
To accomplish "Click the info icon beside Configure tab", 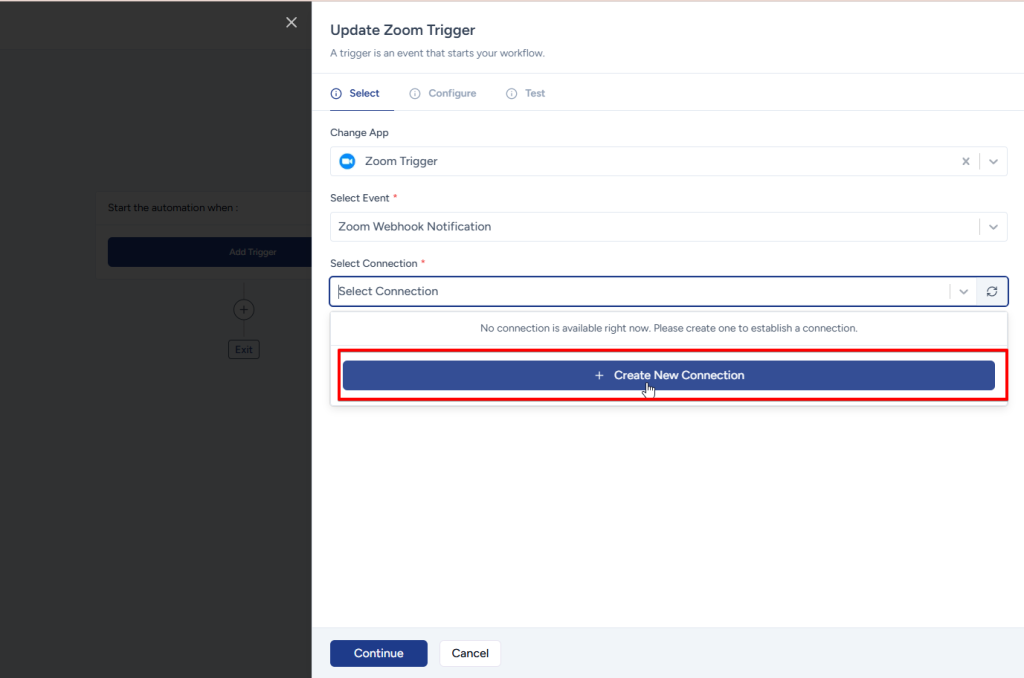I will pos(415,94).
